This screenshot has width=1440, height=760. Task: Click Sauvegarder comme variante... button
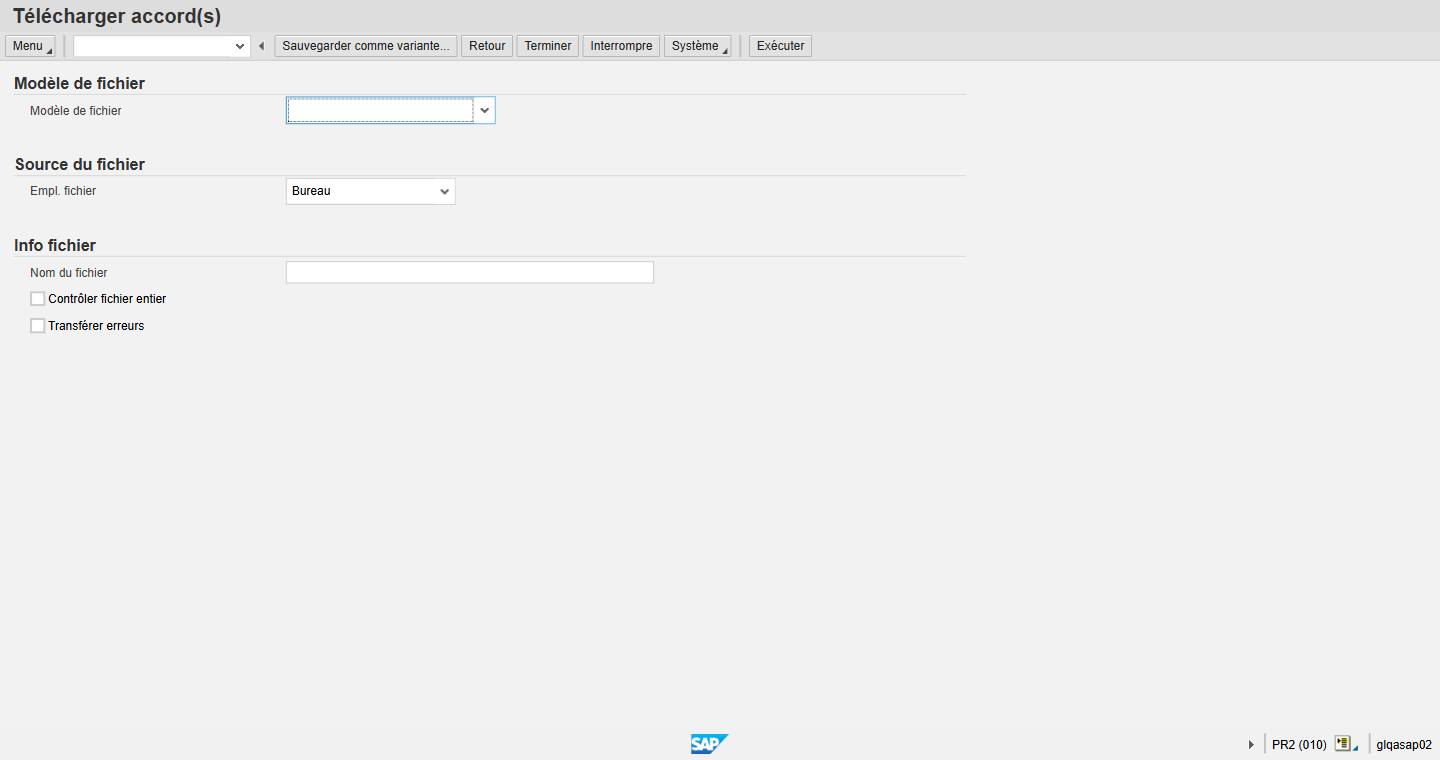[x=366, y=46]
